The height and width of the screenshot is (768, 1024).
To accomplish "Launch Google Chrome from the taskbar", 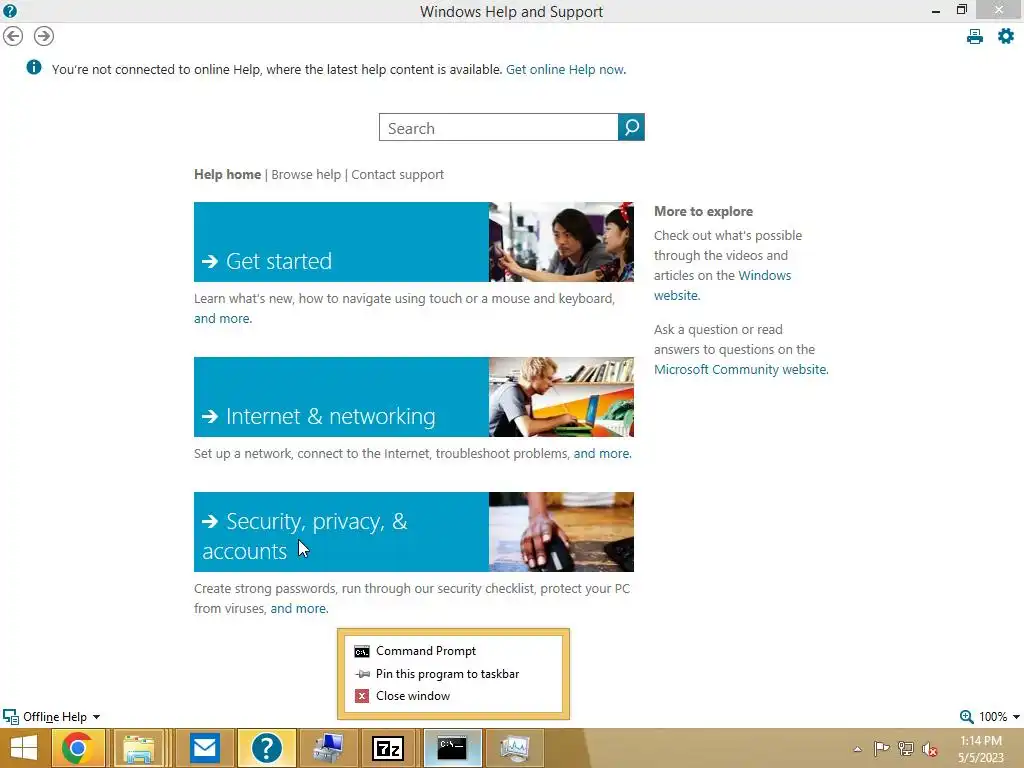I will (77, 748).
